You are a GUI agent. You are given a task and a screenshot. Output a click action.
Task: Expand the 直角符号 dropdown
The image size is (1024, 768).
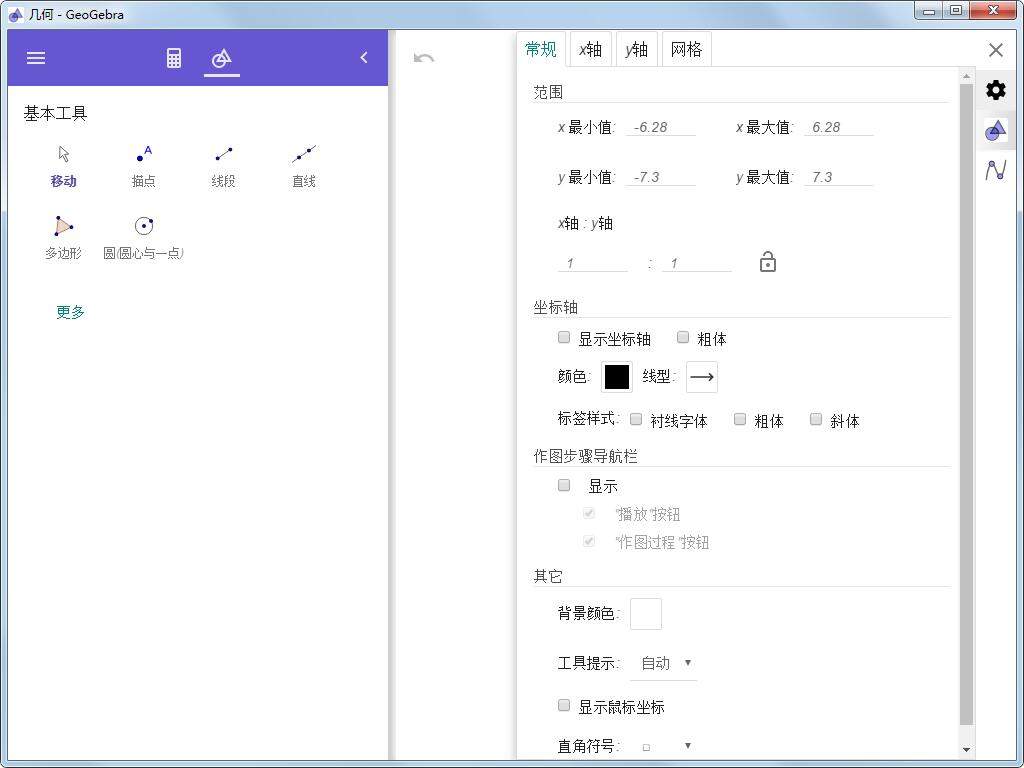(666, 746)
